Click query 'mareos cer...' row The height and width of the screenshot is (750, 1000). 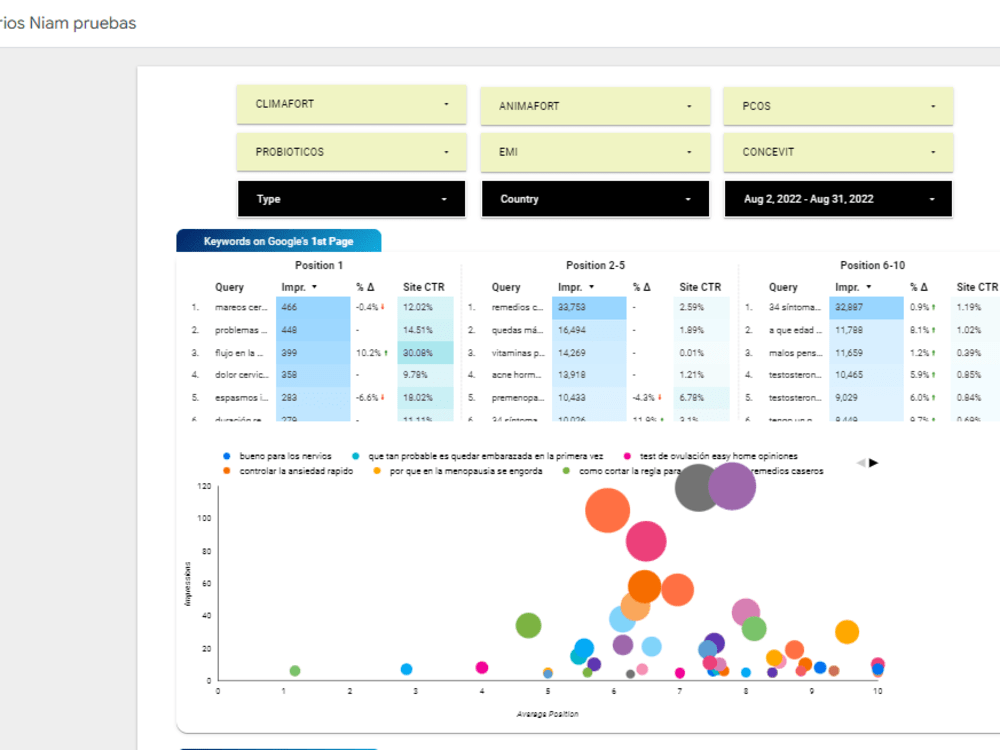(x=241, y=307)
